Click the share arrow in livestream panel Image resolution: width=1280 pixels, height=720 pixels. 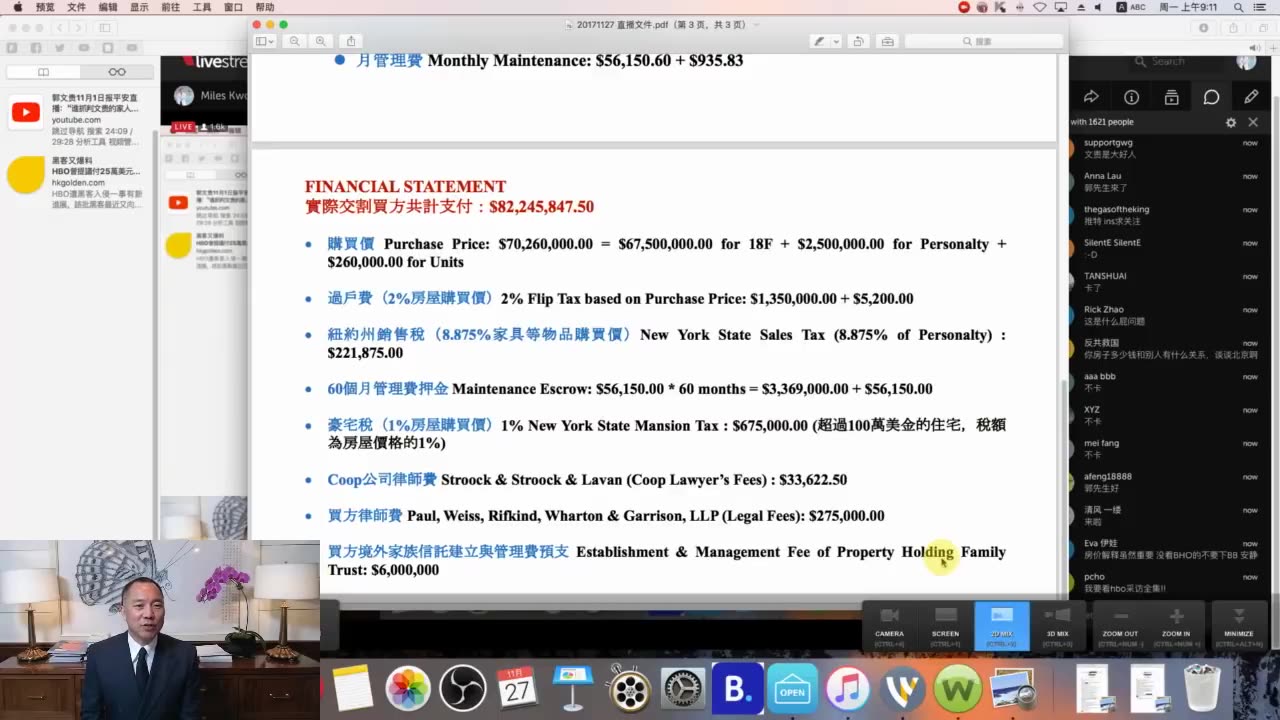1091,97
